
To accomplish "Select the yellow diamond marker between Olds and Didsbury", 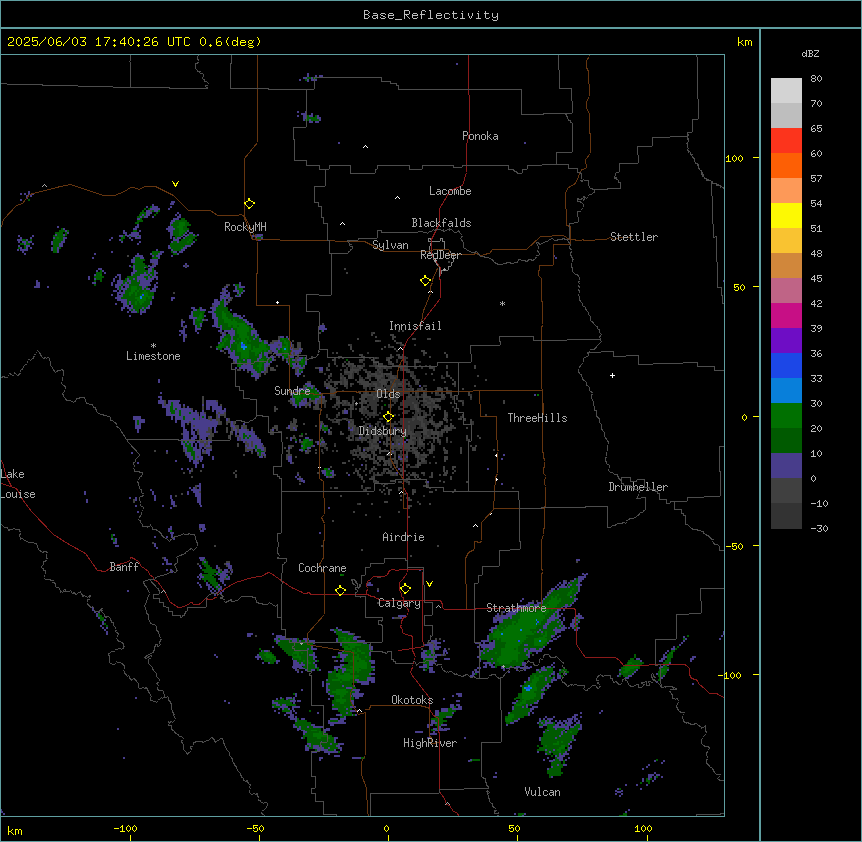I will tap(389, 417).
